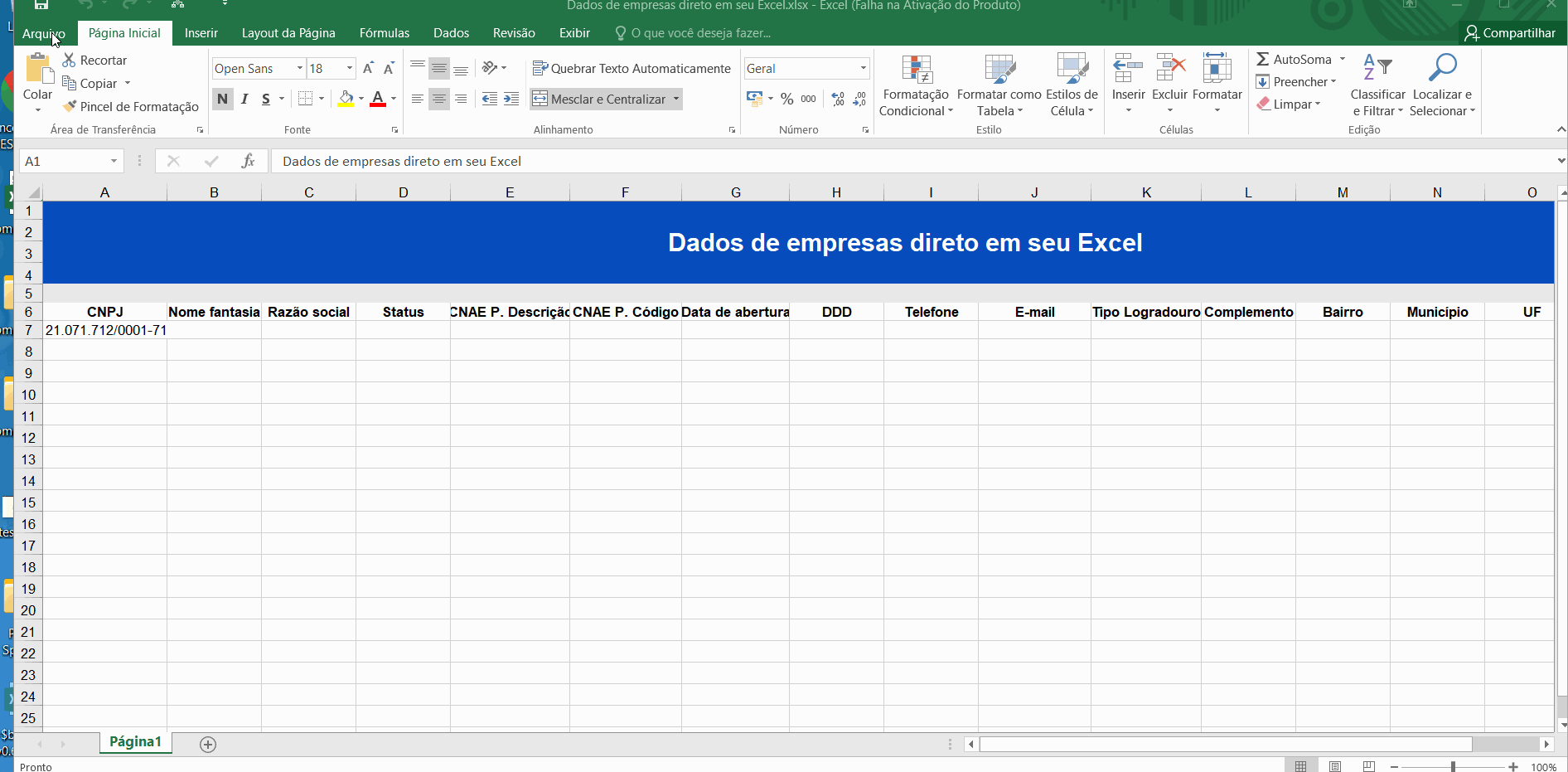Click the Compartilhar button
This screenshot has width=1568, height=772.
(x=1509, y=33)
